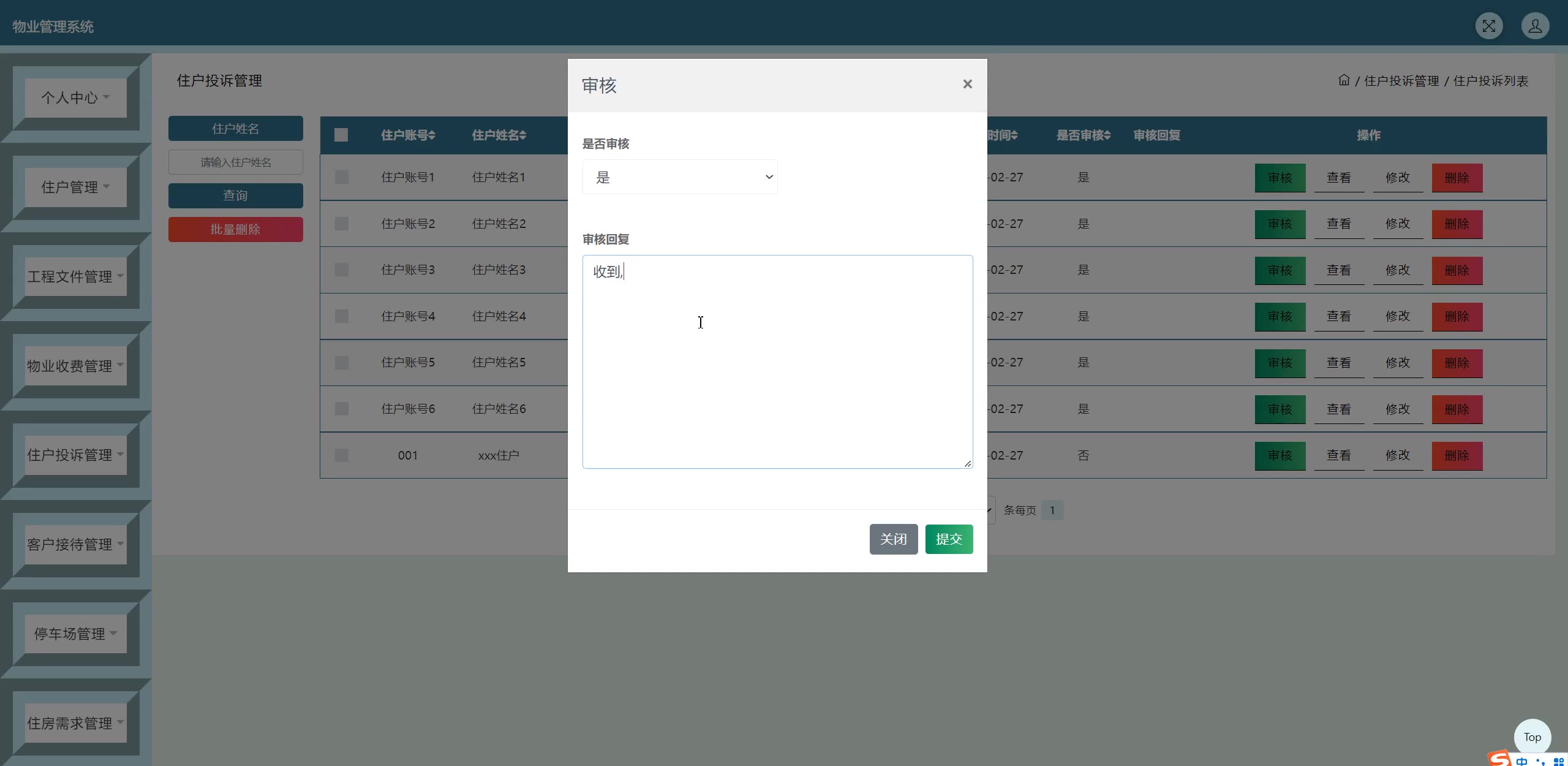Click the gray 关闭 button
1568x766 pixels.
[x=893, y=539]
